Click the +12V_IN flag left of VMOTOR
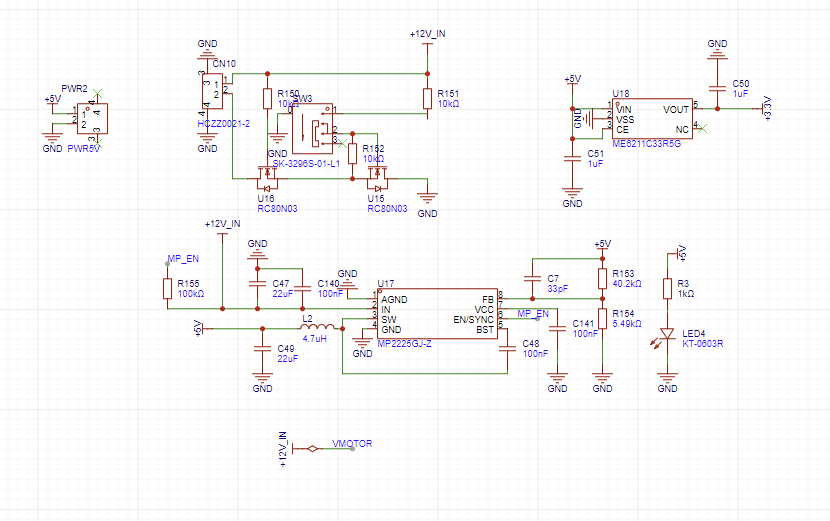The height and width of the screenshot is (521, 830). (284, 449)
